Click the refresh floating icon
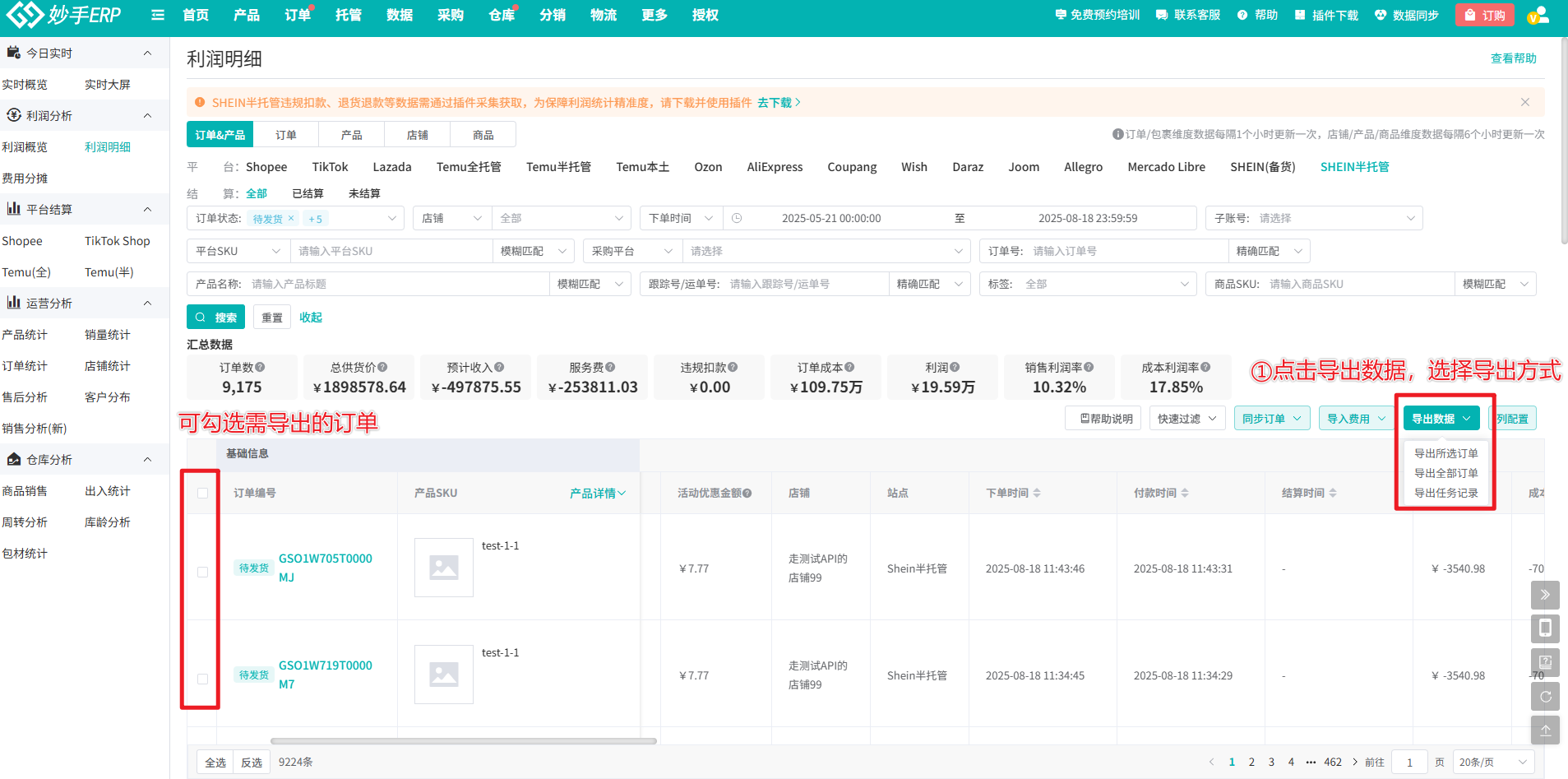1568x779 pixels. pyautogui.click(x=1545, y=696)
